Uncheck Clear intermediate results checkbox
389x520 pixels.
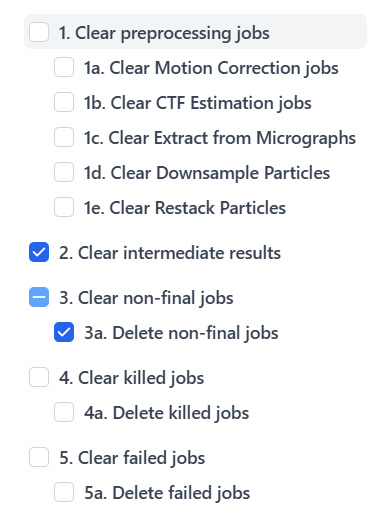(39, 252)
